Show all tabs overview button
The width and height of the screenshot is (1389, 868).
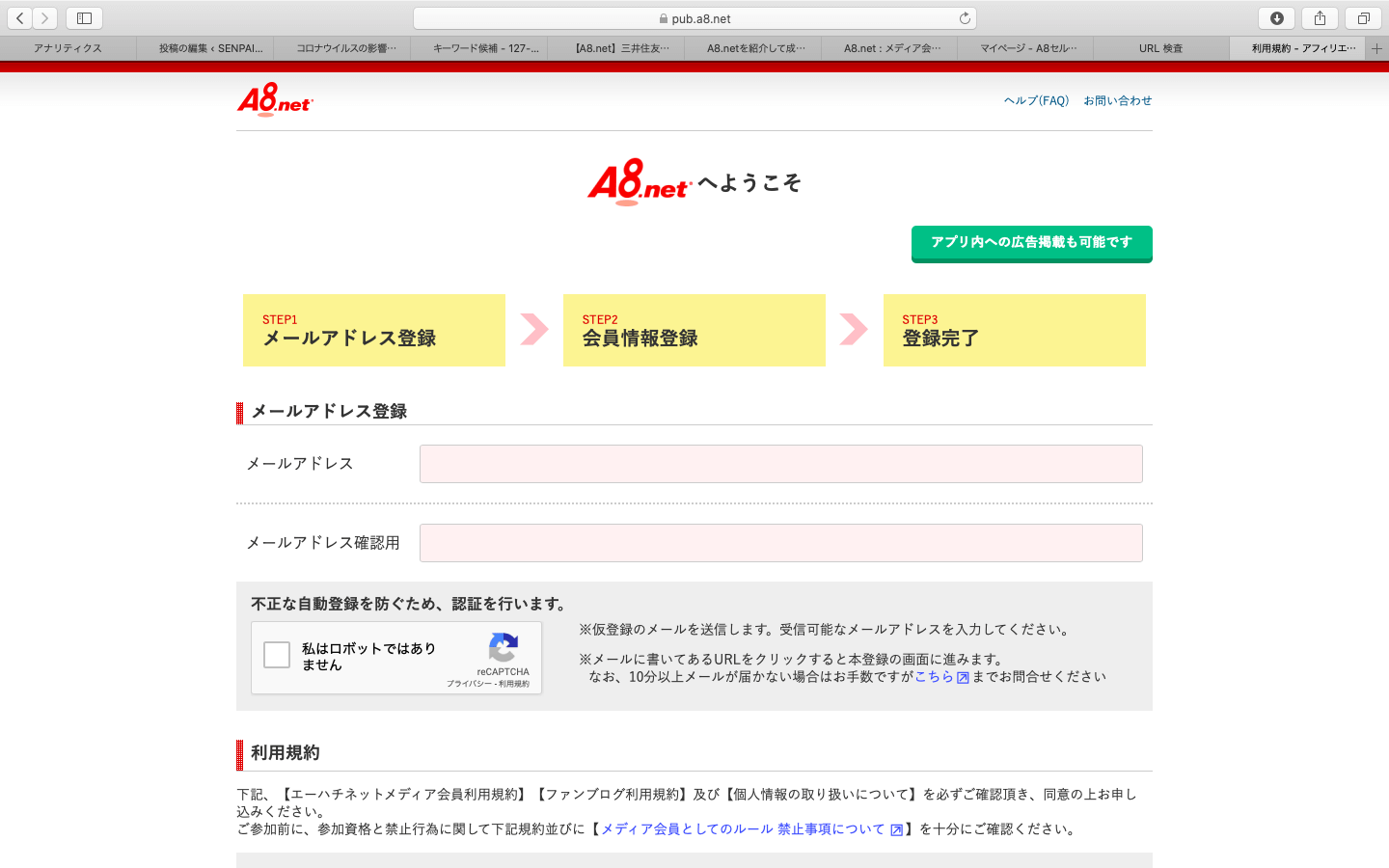coord(1363,18)
